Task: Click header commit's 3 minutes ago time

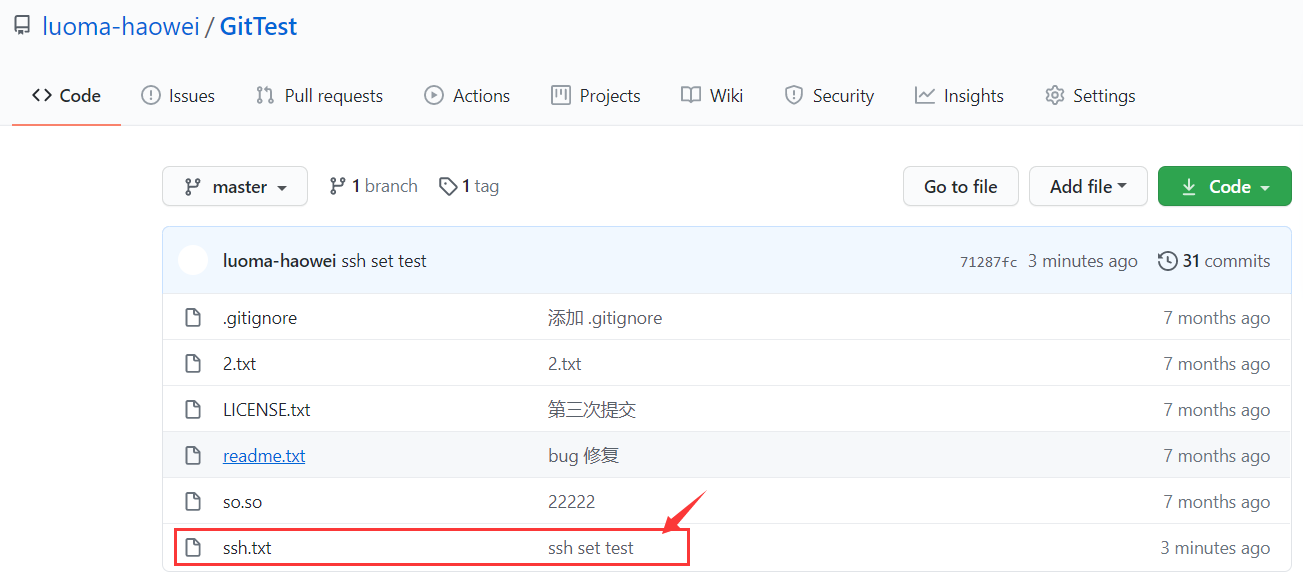Action: click(x=1083, y=261)
